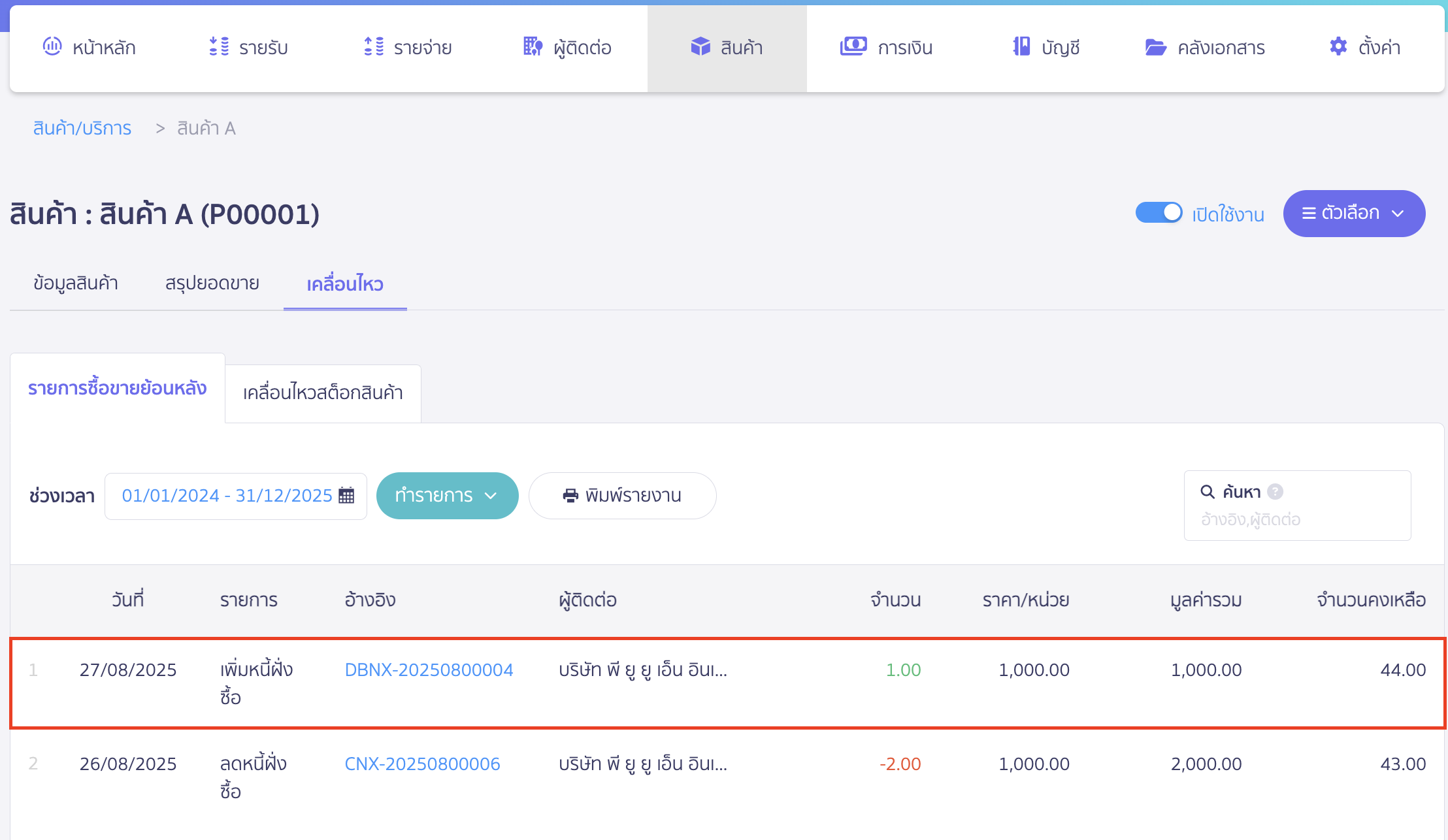Viewport: 1448px width, 840px height.
Task: Click contact name in the 26/08/2025 row
Action: coord(643,764)
